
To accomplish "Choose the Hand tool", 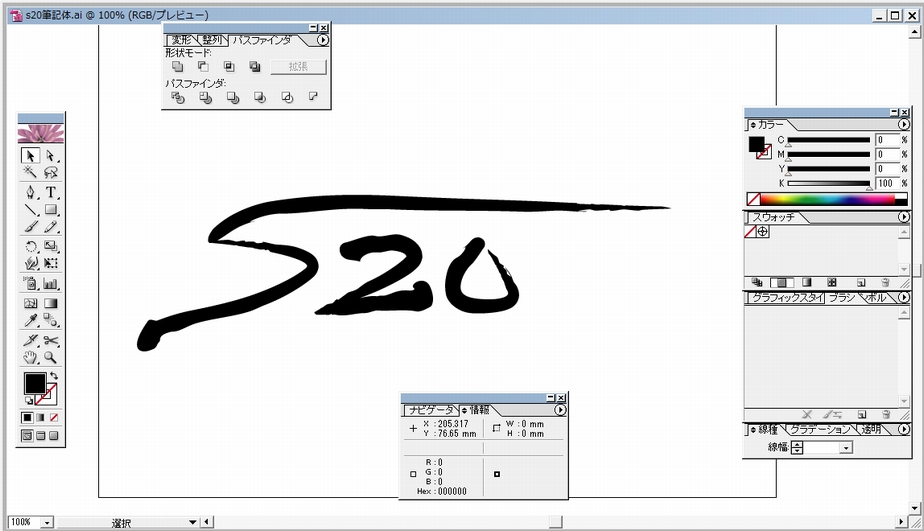I will pos(31,357).
